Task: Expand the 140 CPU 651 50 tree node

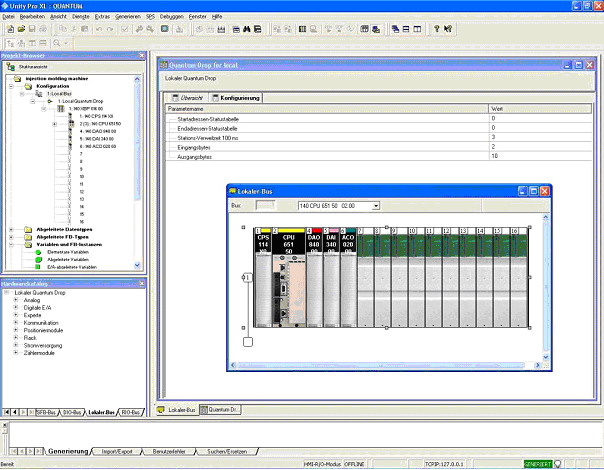Action: (55, 124)
